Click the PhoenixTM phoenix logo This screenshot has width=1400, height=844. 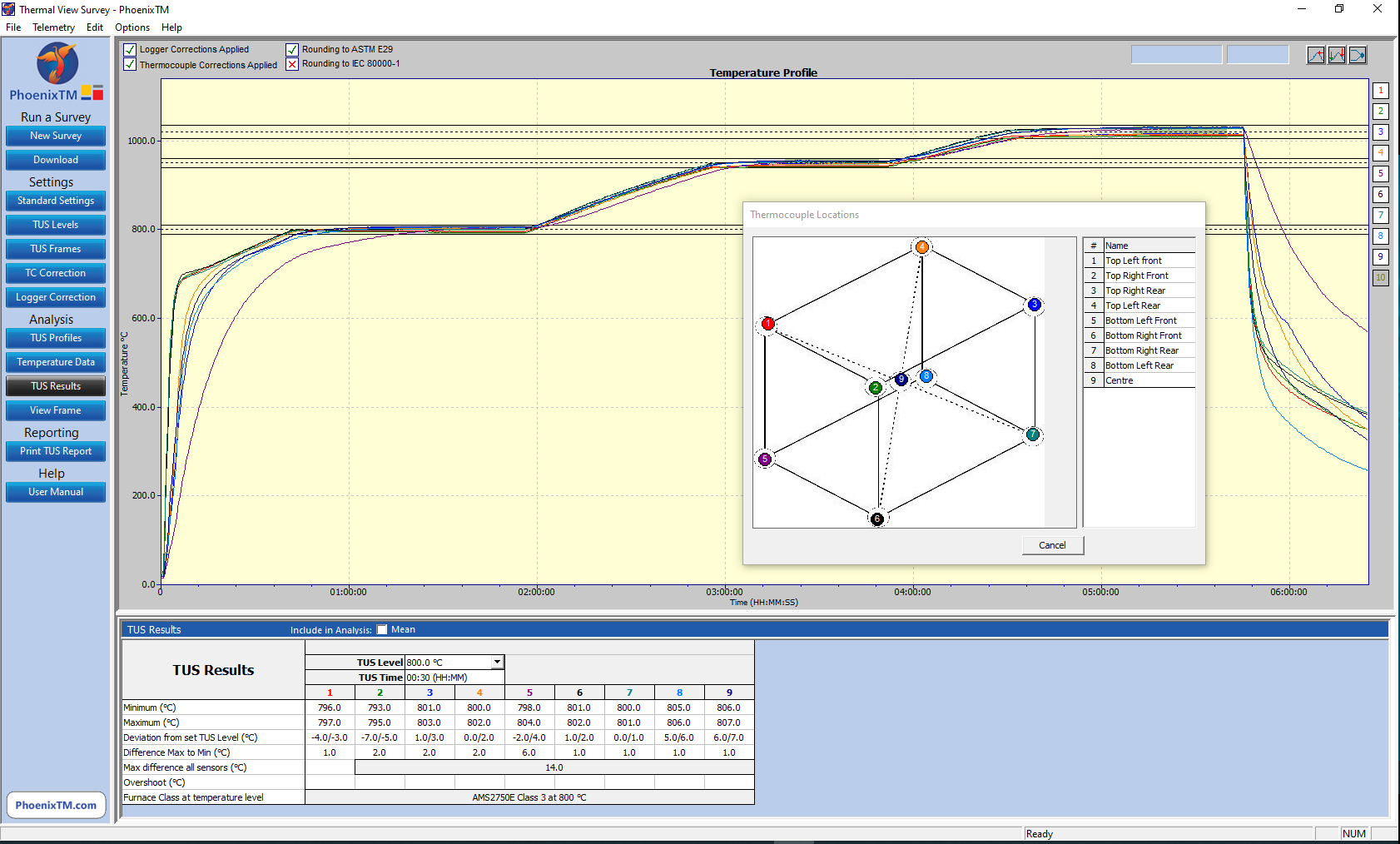(57, 64)
